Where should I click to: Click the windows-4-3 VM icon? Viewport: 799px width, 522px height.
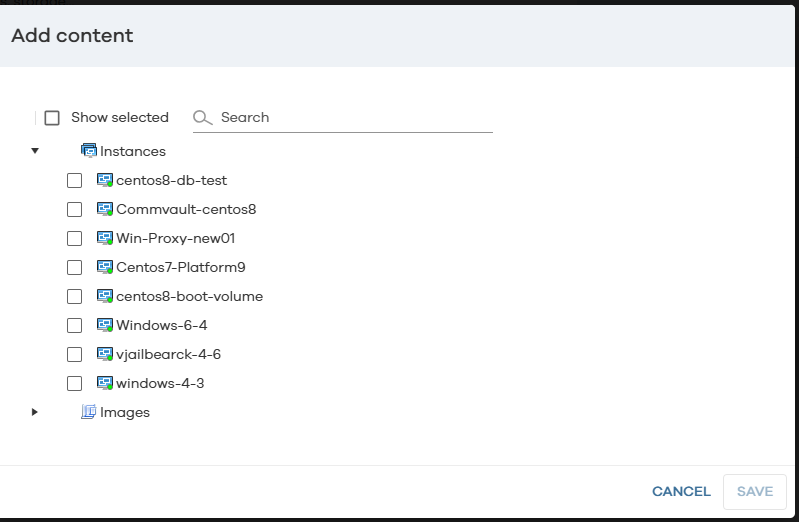[x=105, y=383]
